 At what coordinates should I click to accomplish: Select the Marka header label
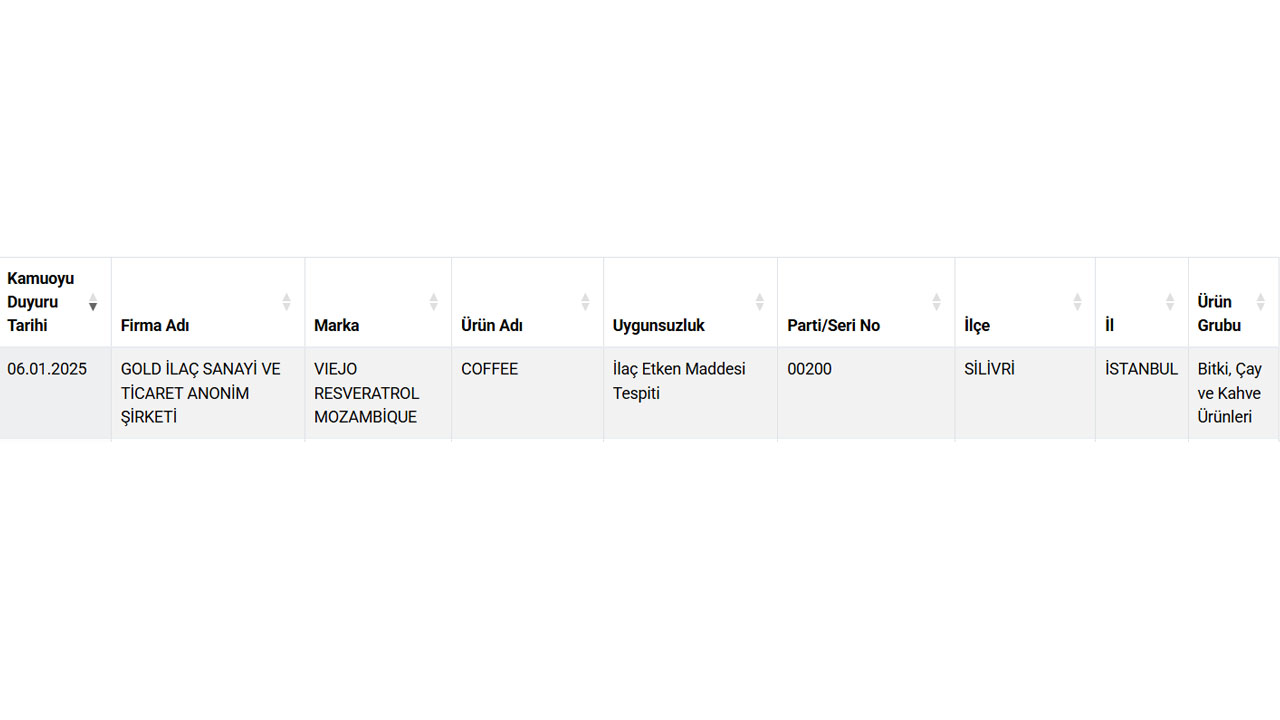click(x=336, y=326)
